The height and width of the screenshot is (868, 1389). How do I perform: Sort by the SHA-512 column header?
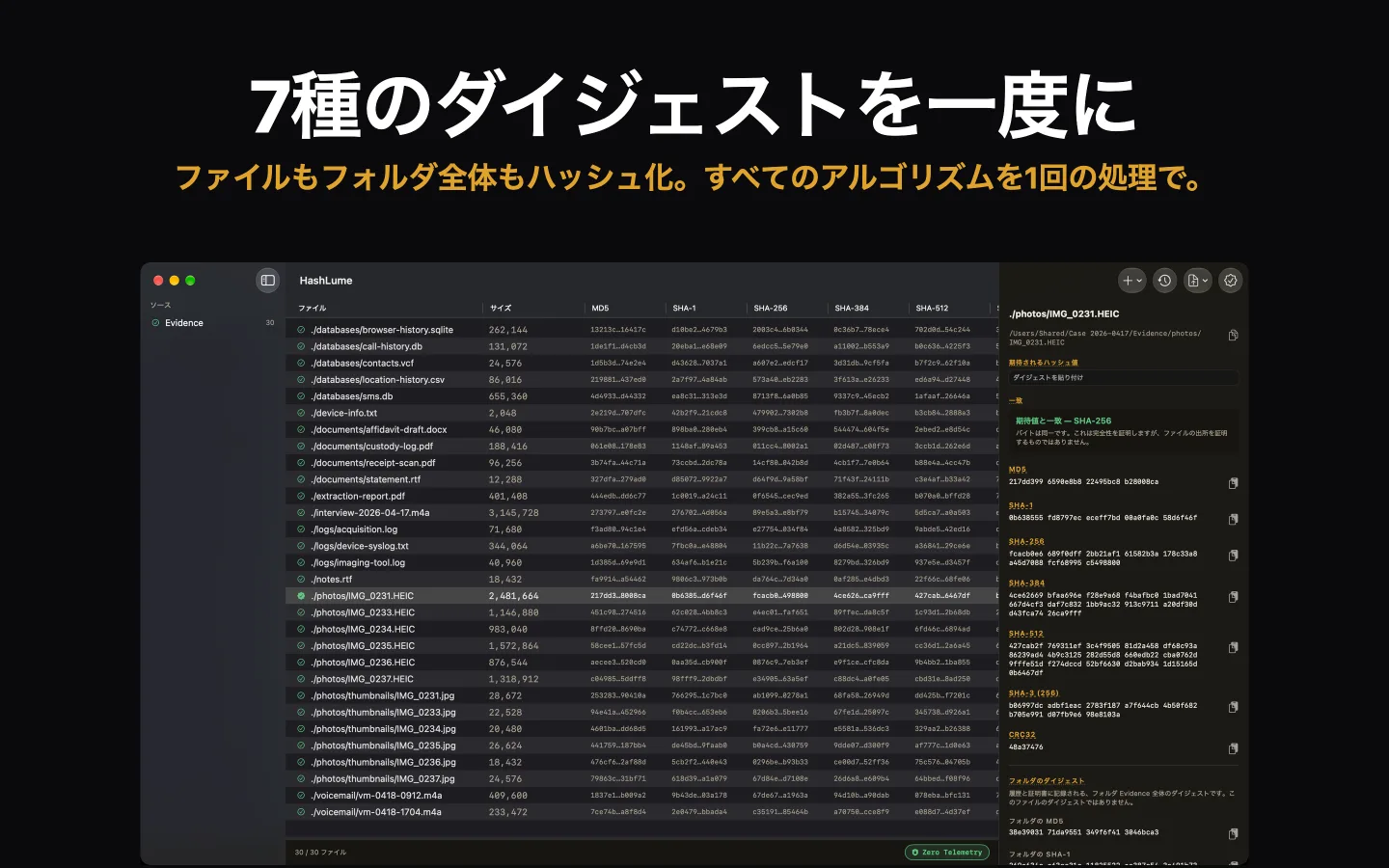pos(932,309)
